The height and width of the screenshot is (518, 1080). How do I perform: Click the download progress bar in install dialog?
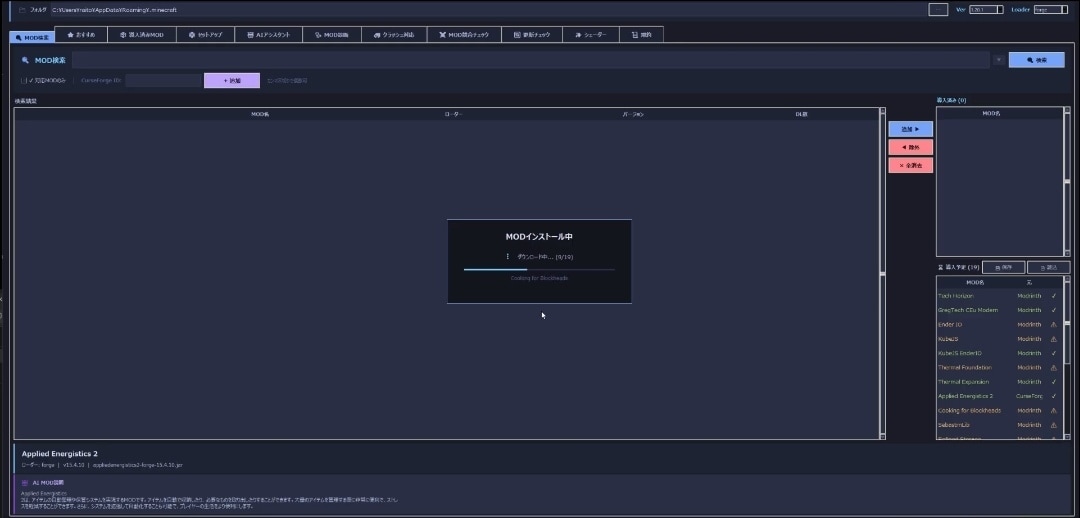click(x=539, y=269)
